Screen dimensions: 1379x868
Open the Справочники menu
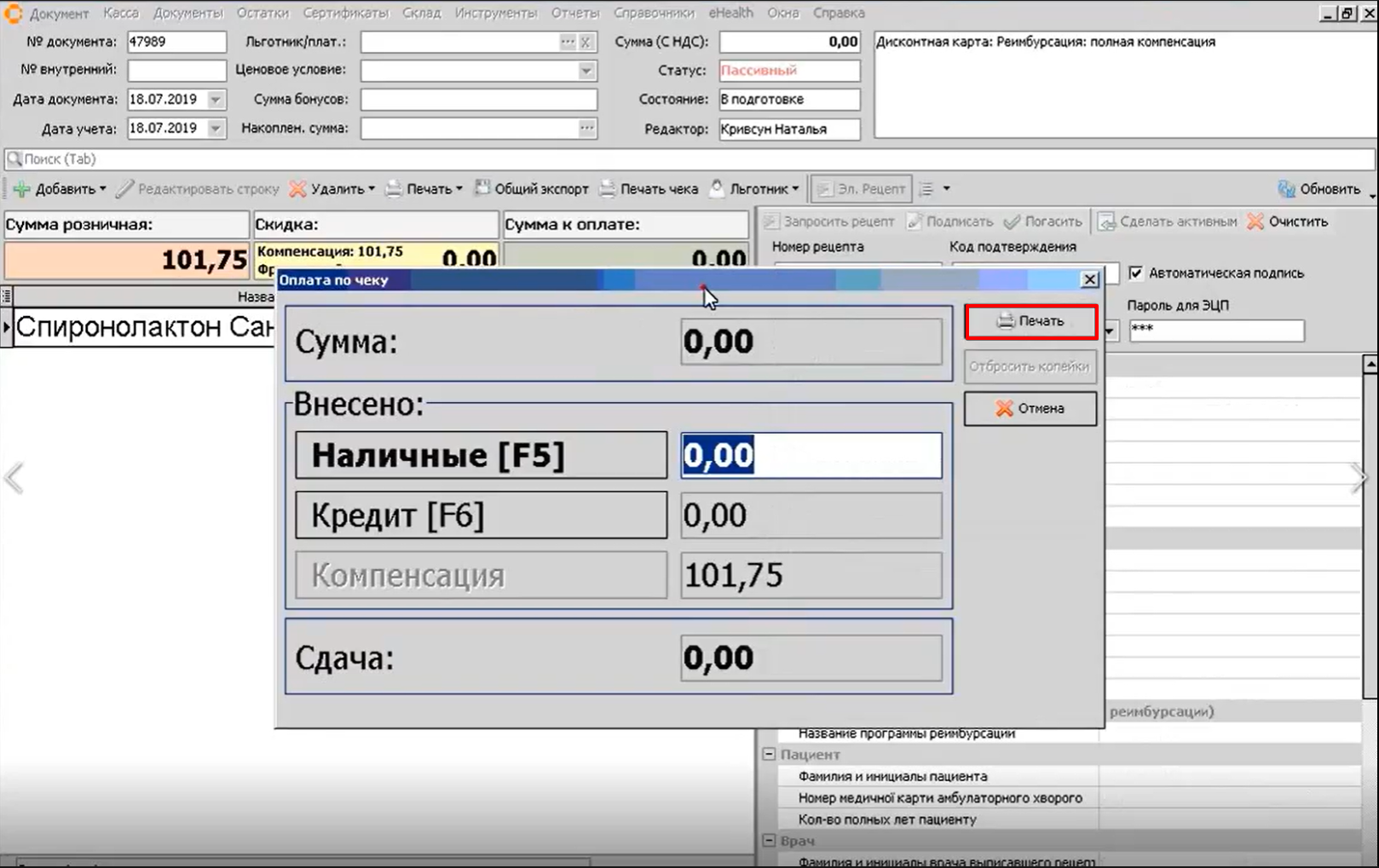pyautogui.click(x=654, y=13)
